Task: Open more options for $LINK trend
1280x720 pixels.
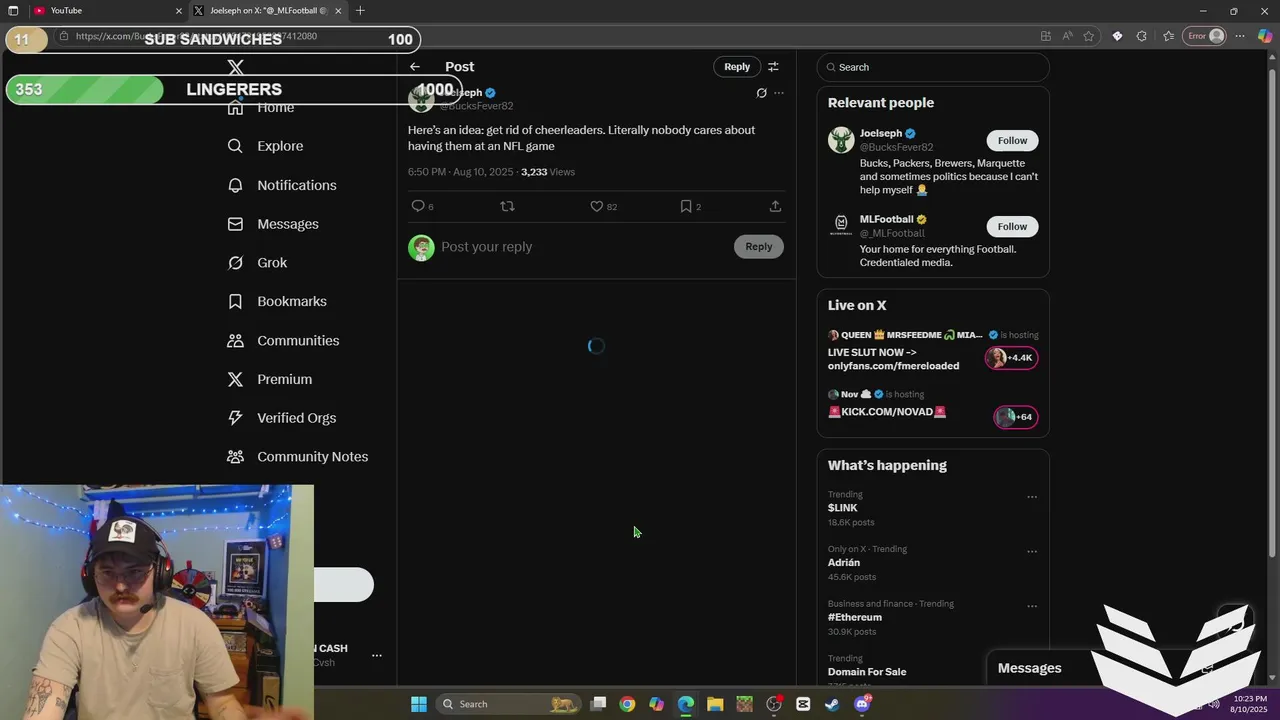Action: click(1032, 497)
